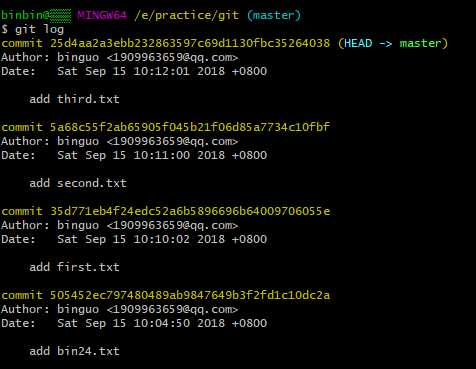Click the green master branch label
Viewport: 476px width, 369px height.
tap(421, 43)
